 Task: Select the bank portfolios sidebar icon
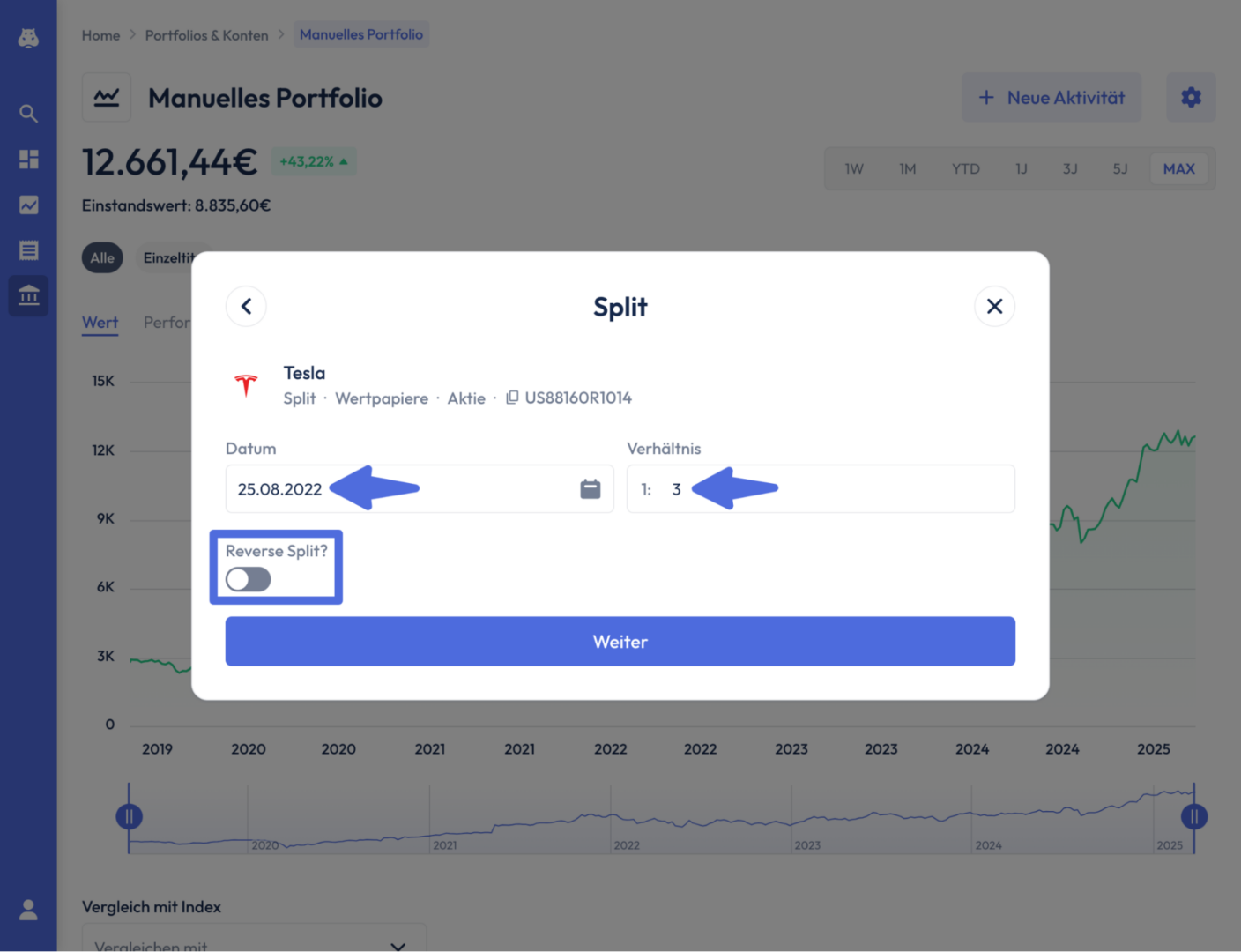28,295
